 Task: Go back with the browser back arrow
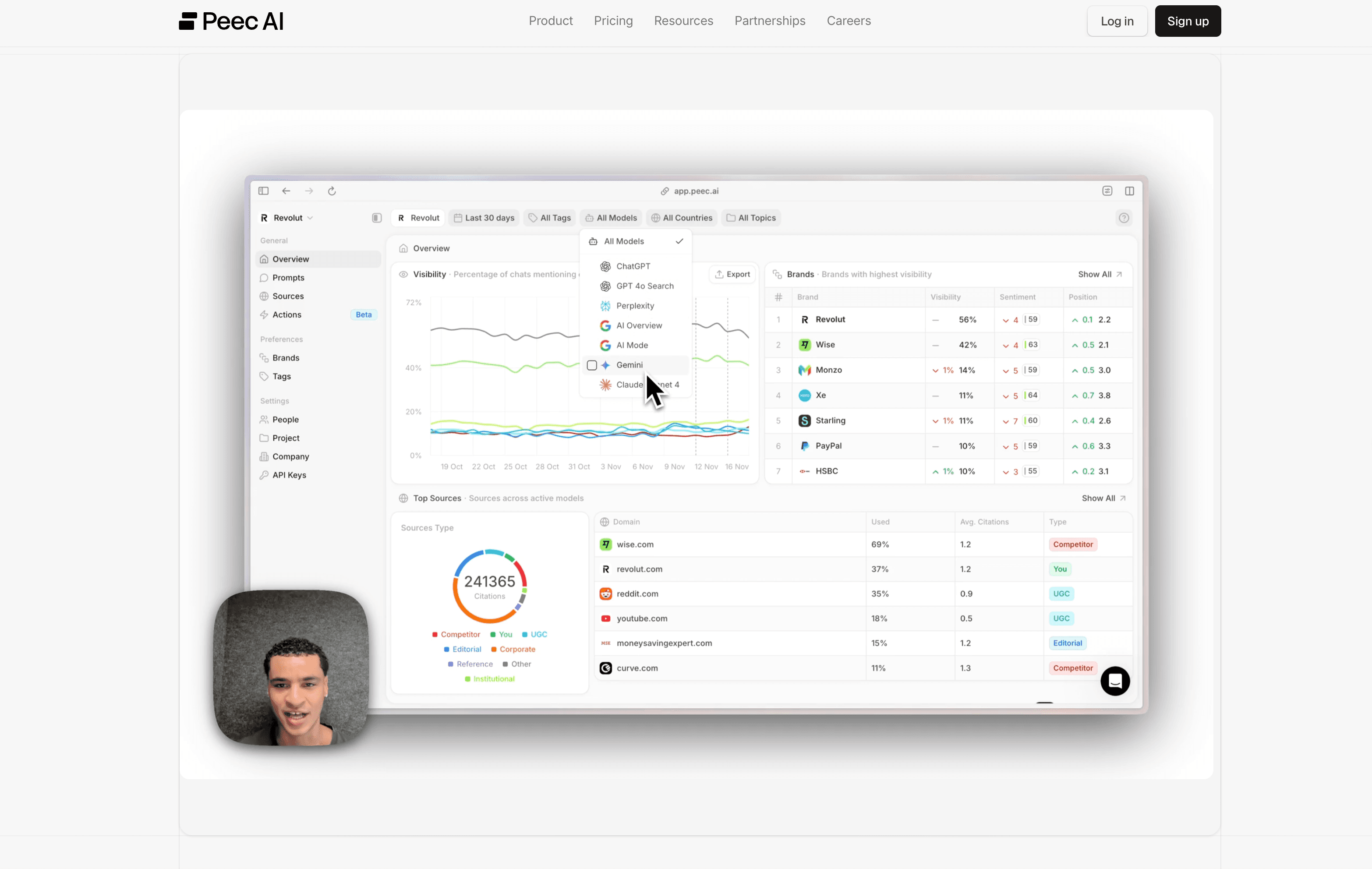coord(286,191)
